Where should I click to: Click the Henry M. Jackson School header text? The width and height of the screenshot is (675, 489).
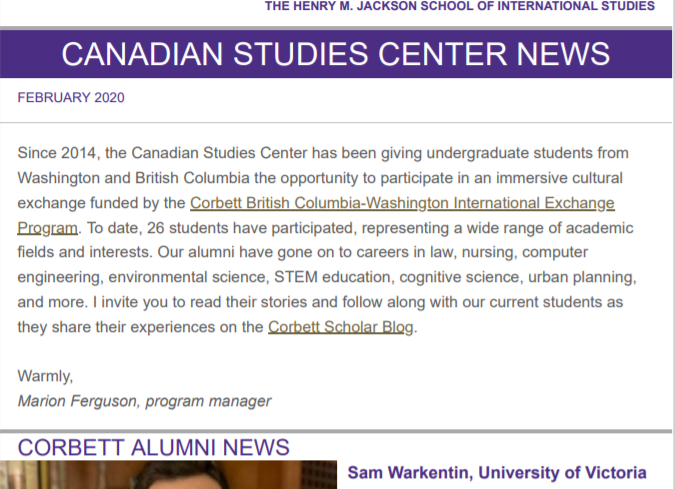(460, 6)
